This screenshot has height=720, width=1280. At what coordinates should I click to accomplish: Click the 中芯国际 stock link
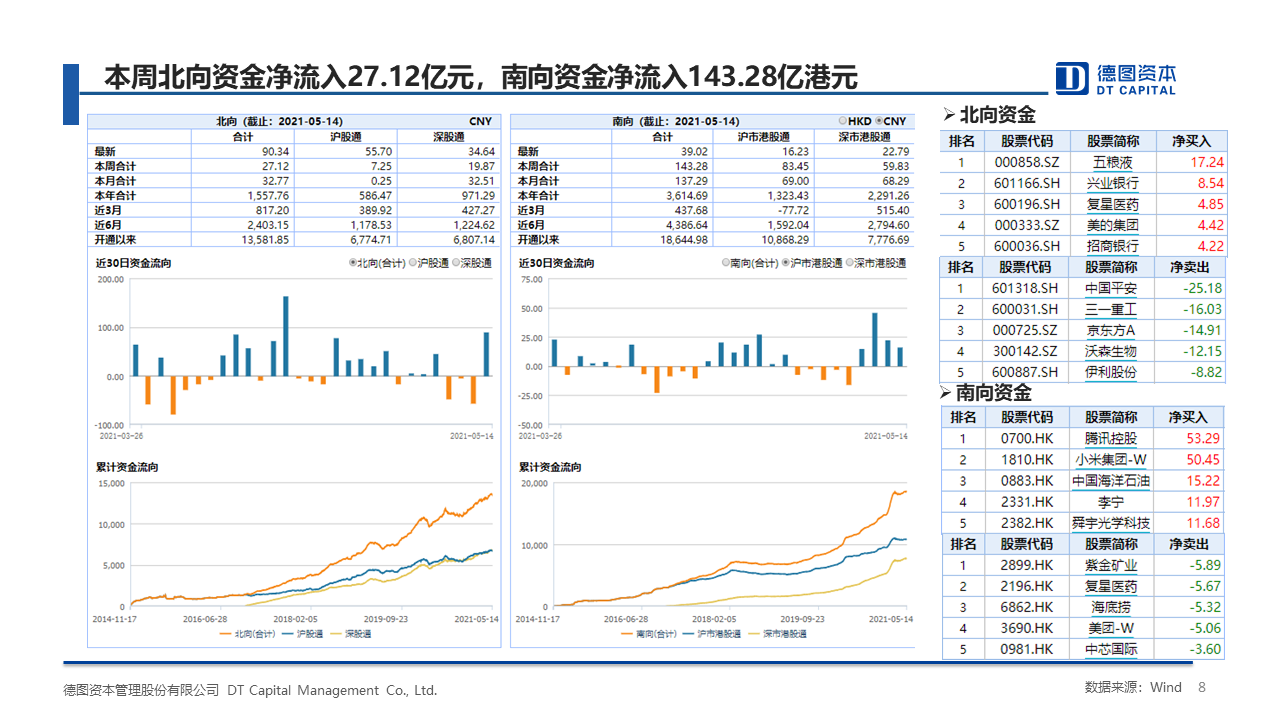(1110, 649)
